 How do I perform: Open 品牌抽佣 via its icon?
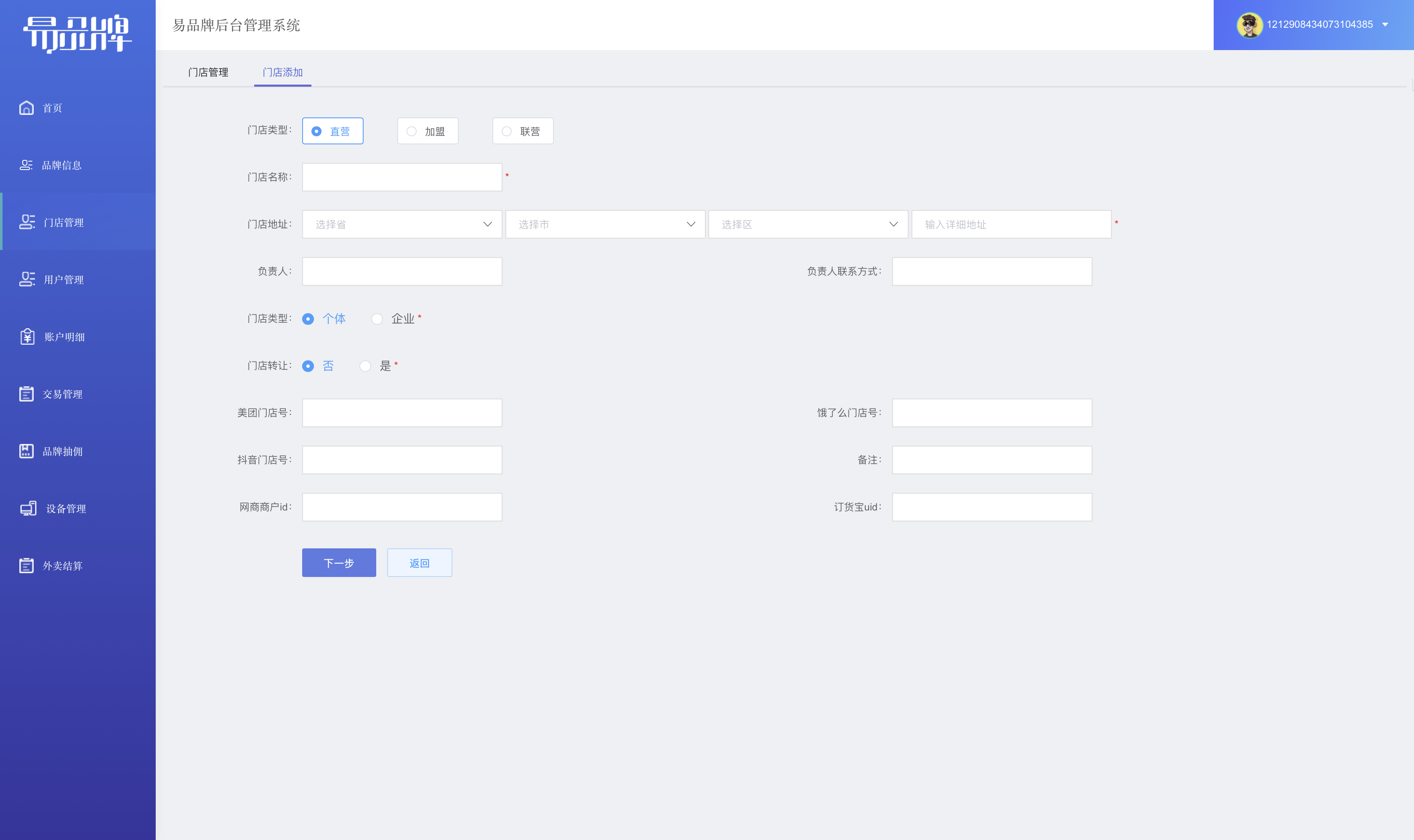26,451
